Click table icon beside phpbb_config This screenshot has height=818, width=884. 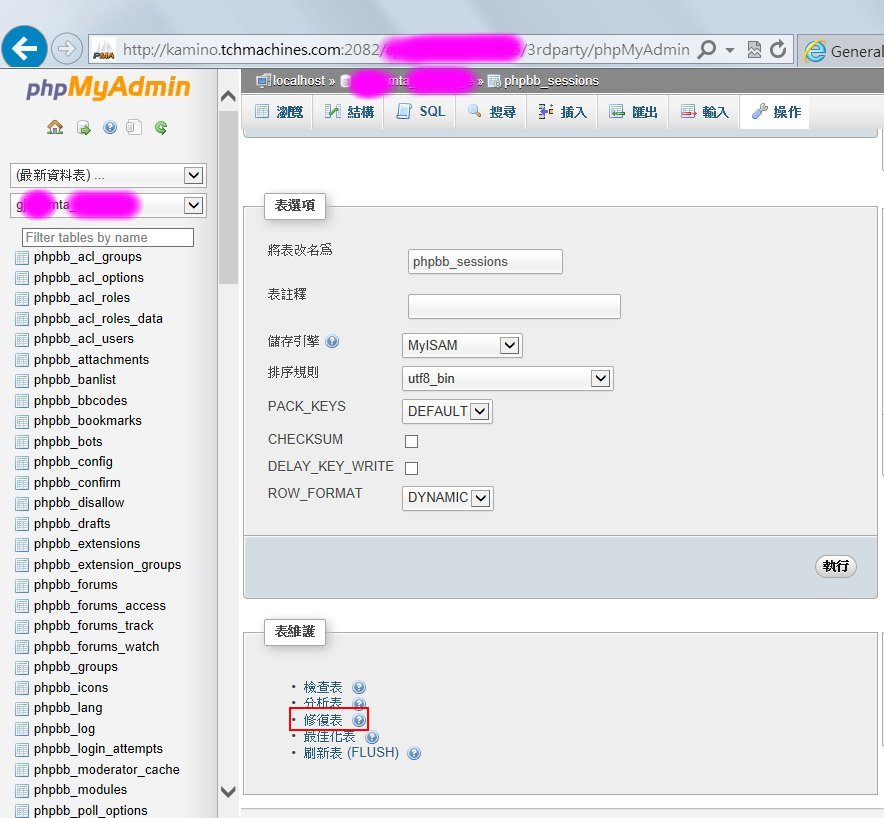pos(22,463)
